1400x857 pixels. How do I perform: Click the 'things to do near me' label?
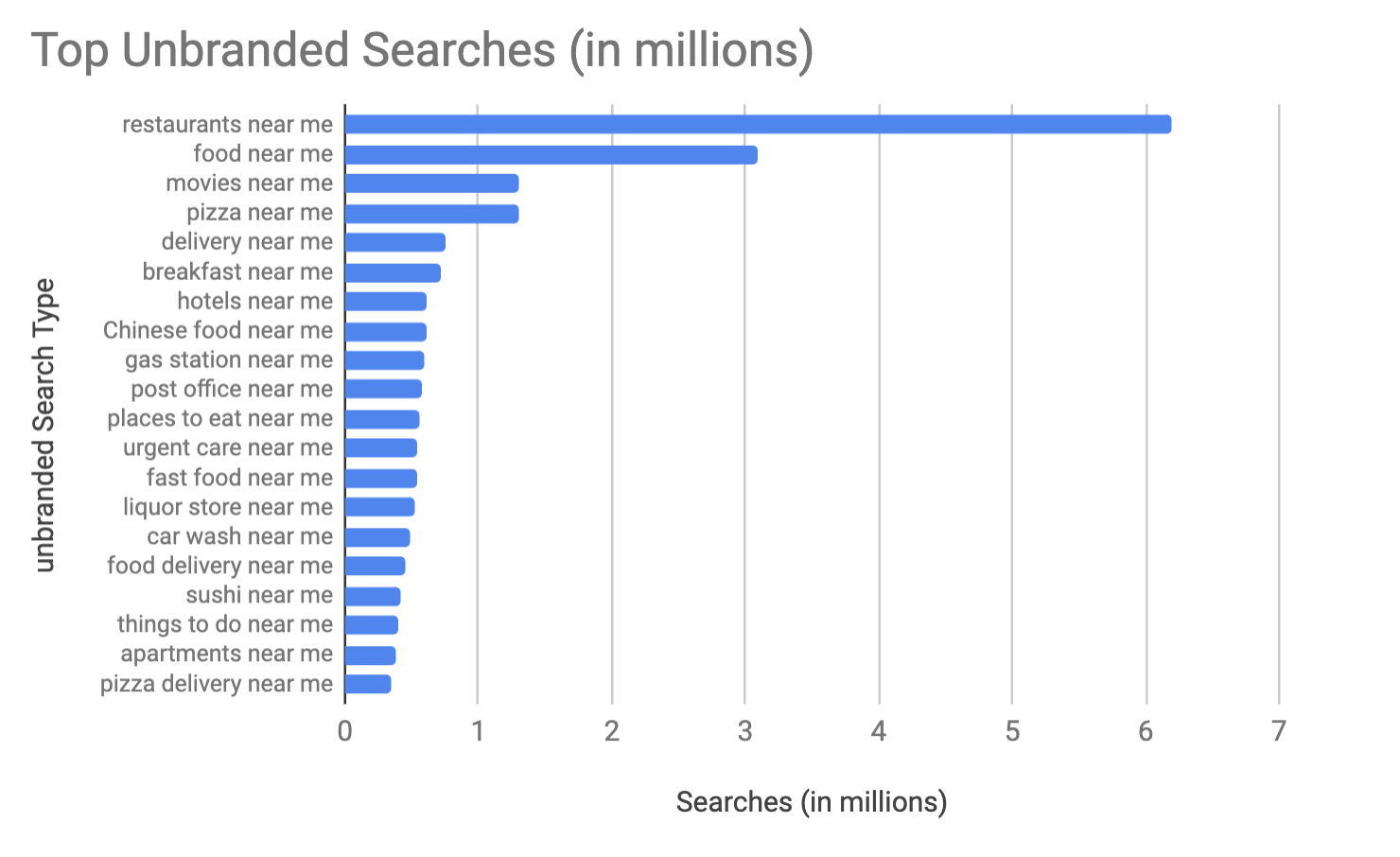point(225,625)
